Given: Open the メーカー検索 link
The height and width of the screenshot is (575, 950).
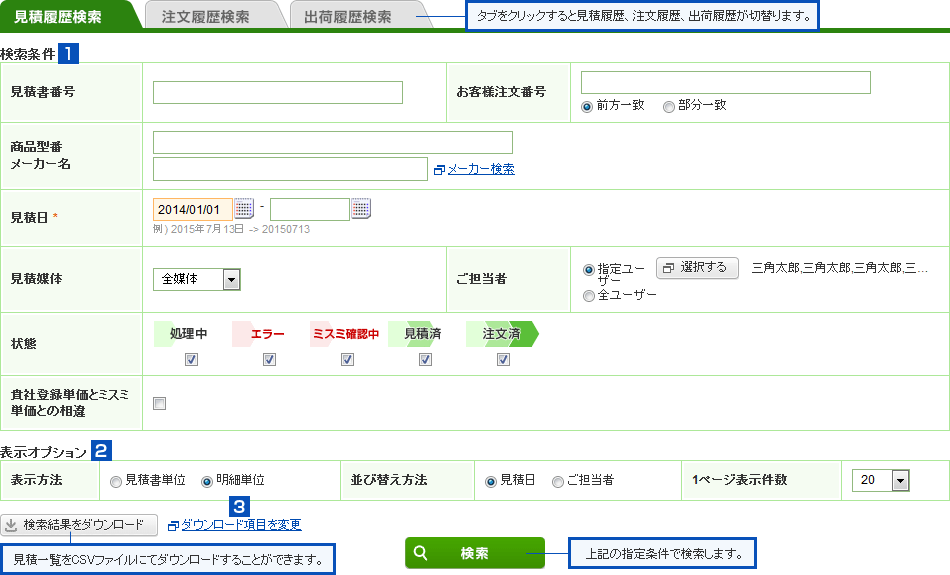Looking at the screenshot, I should pyautogui.click(x=480, y=169).
